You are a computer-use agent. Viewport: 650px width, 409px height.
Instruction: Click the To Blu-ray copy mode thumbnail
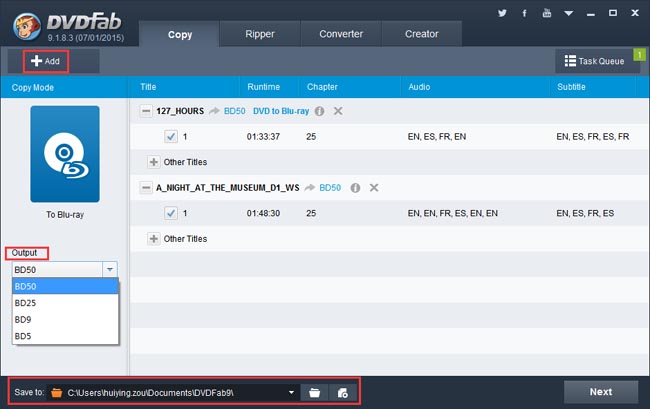coord(65,154)
